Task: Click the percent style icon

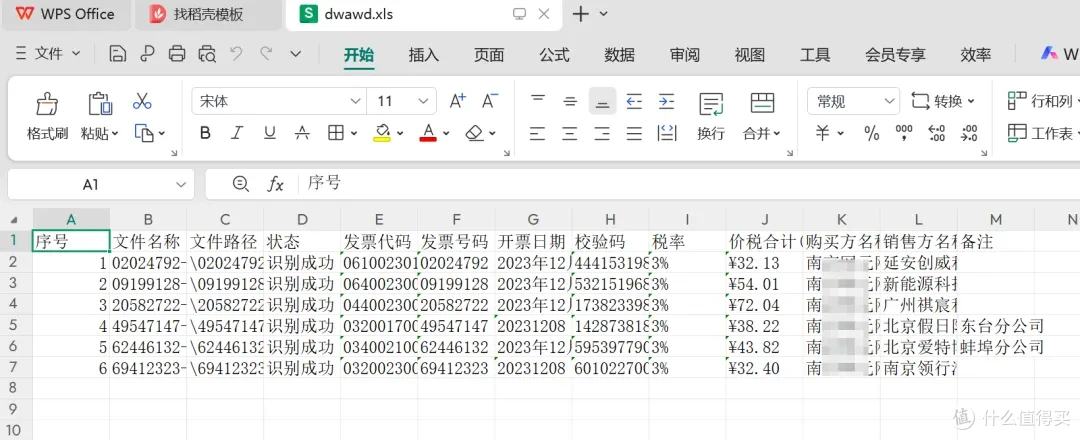Action: pyautogui.click(x=872, y=133)
